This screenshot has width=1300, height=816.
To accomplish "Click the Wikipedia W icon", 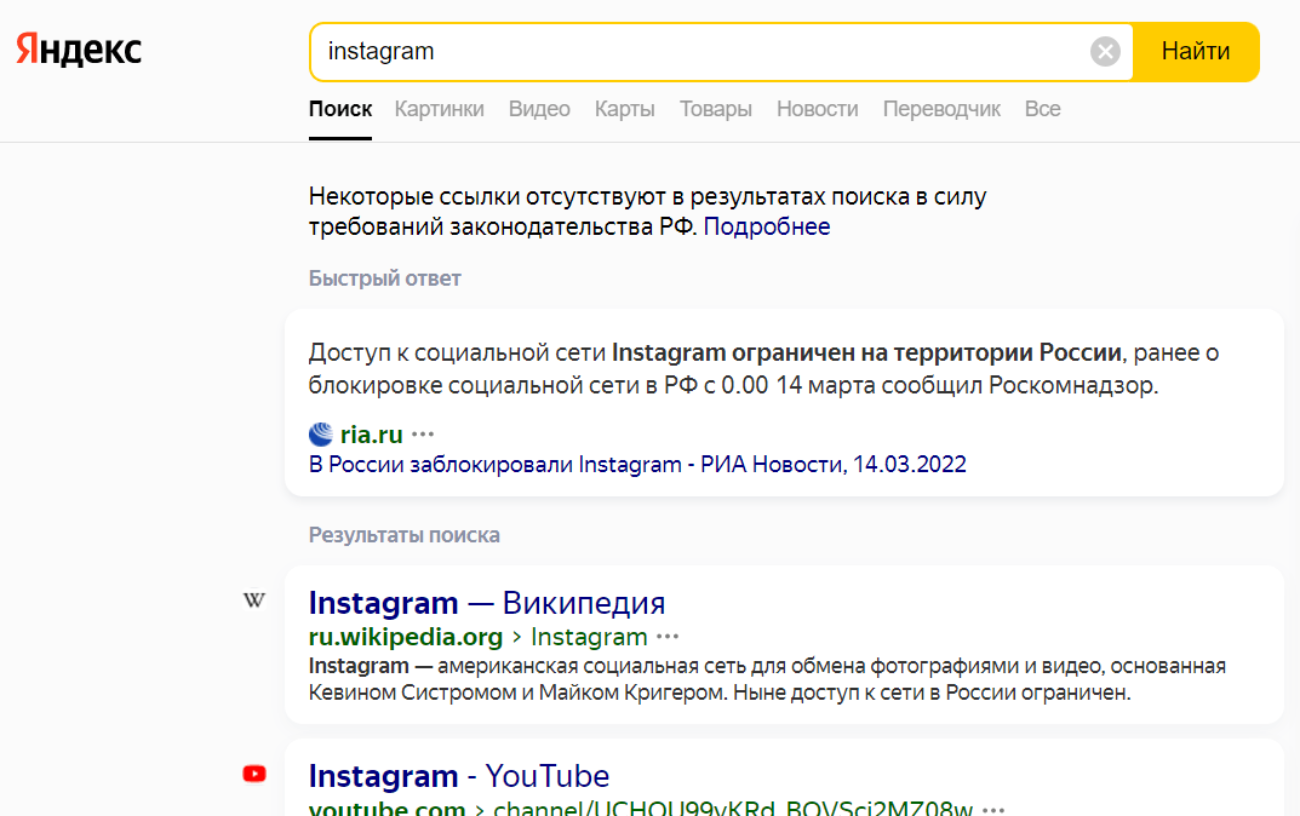I will coord(254,599).
